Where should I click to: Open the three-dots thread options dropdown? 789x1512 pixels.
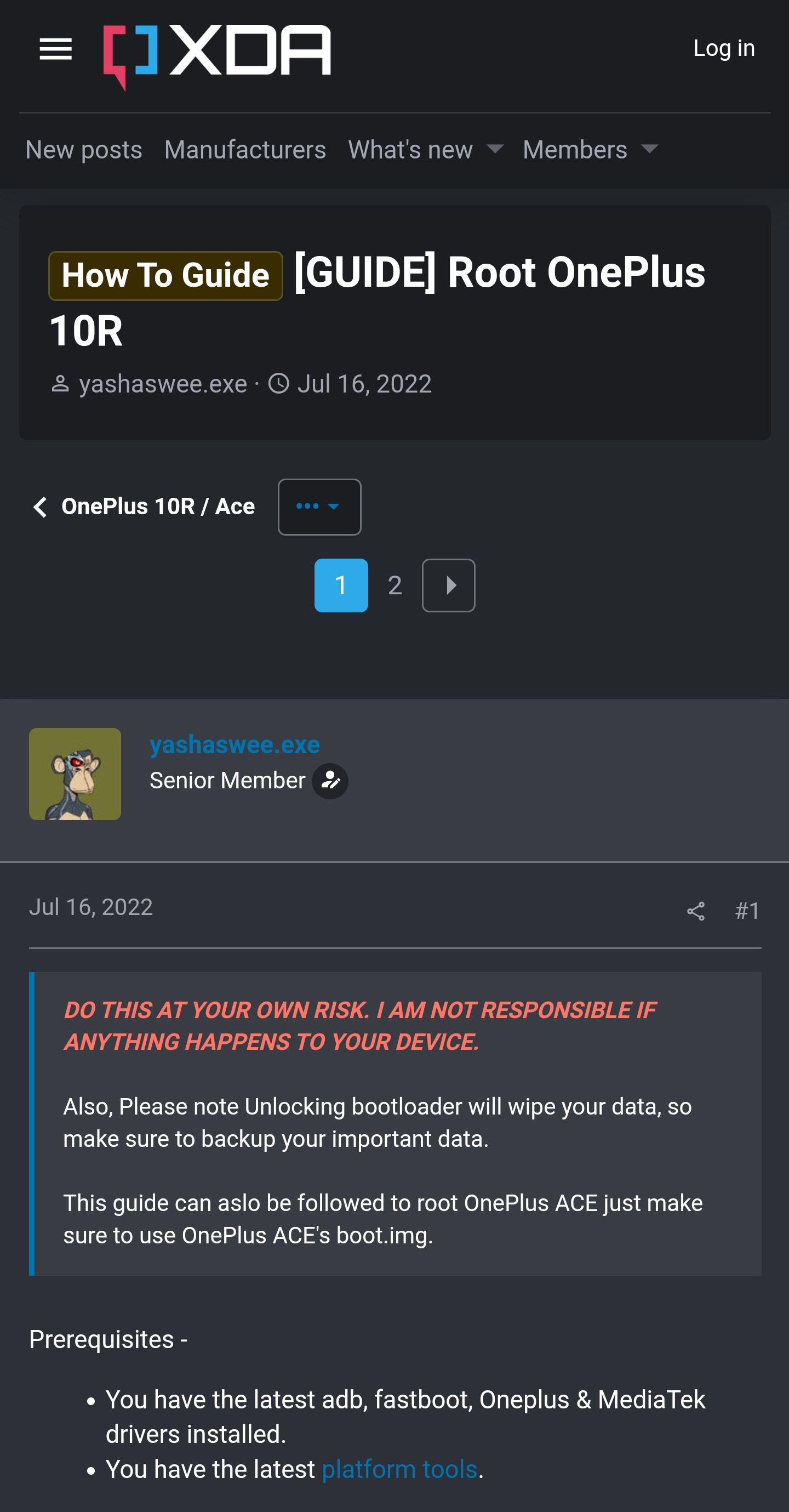pyautogui.click(x=319, y=507)
